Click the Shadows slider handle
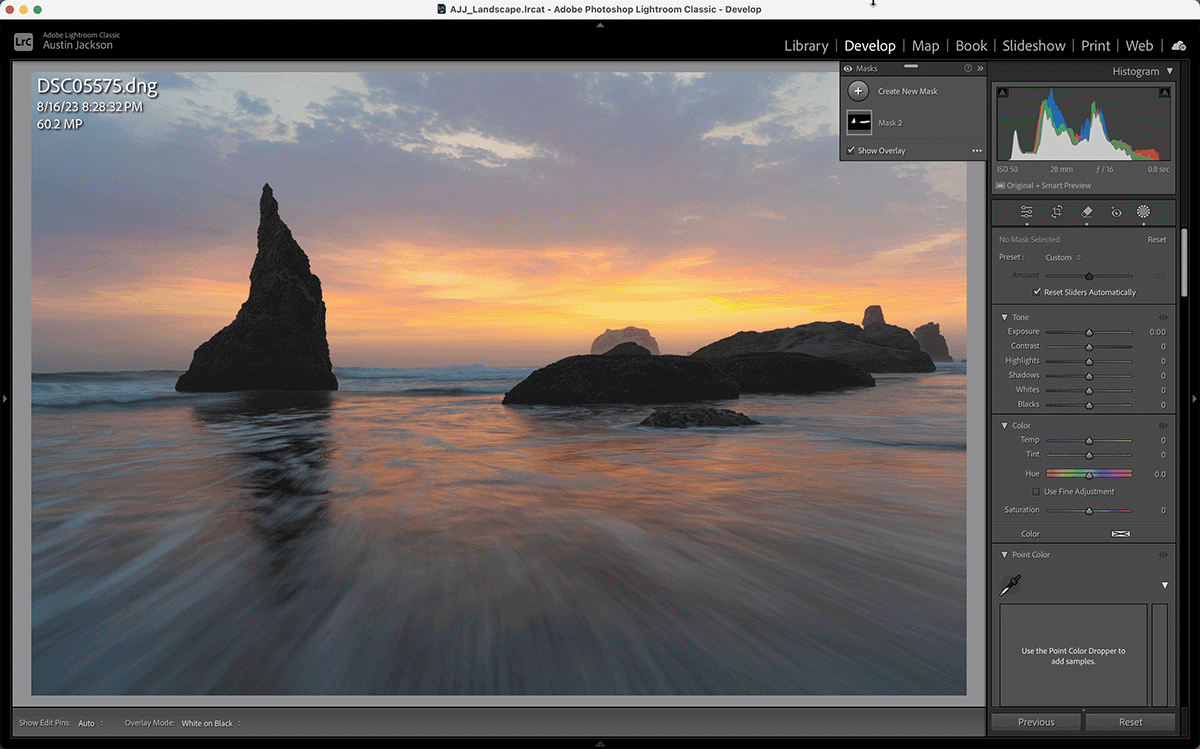The image size is (1200, 749). click(x=1089, y=376)
